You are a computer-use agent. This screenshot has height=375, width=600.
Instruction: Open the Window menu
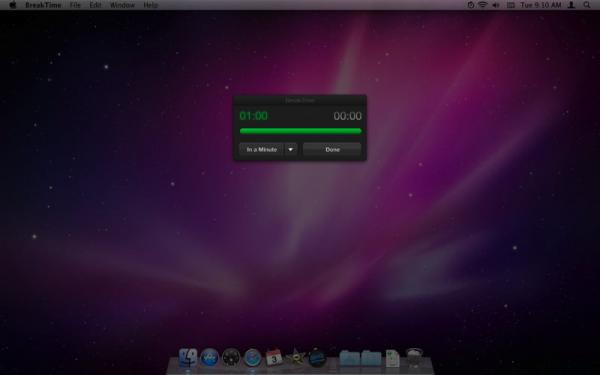(x=122, y=5)
